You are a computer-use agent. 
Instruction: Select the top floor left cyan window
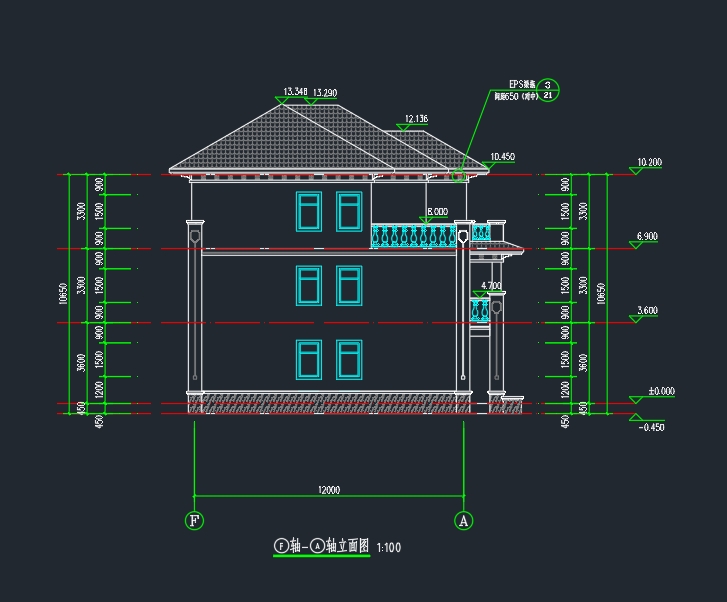tap(308, 210)
